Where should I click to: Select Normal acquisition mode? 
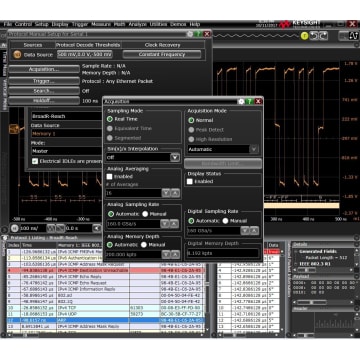191,120
